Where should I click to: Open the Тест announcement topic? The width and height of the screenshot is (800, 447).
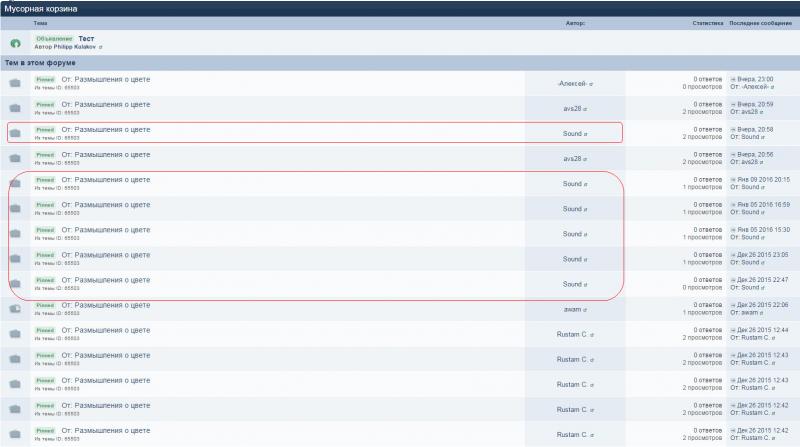pos(86,39)
